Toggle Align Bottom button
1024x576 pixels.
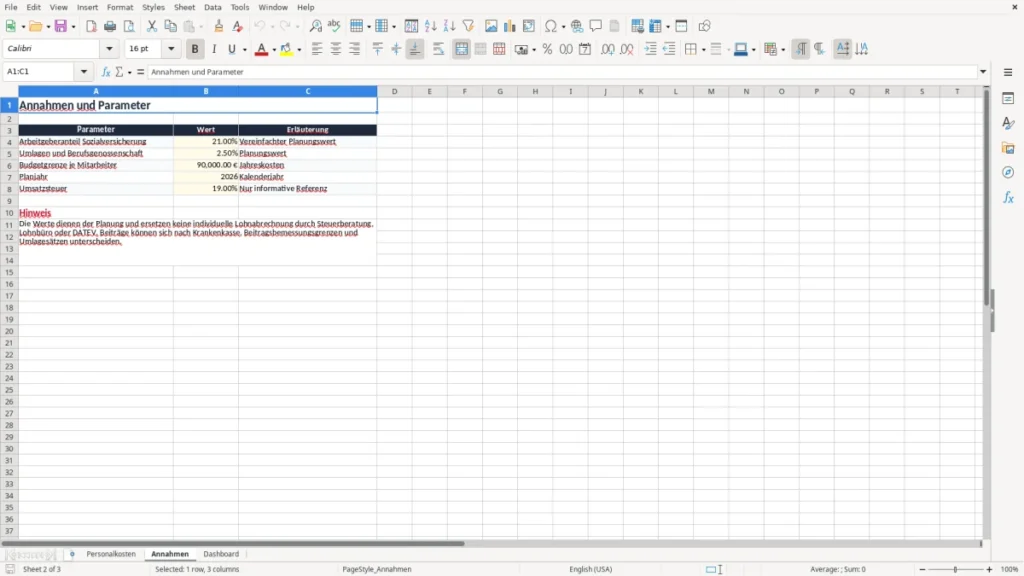click(415, 49)
